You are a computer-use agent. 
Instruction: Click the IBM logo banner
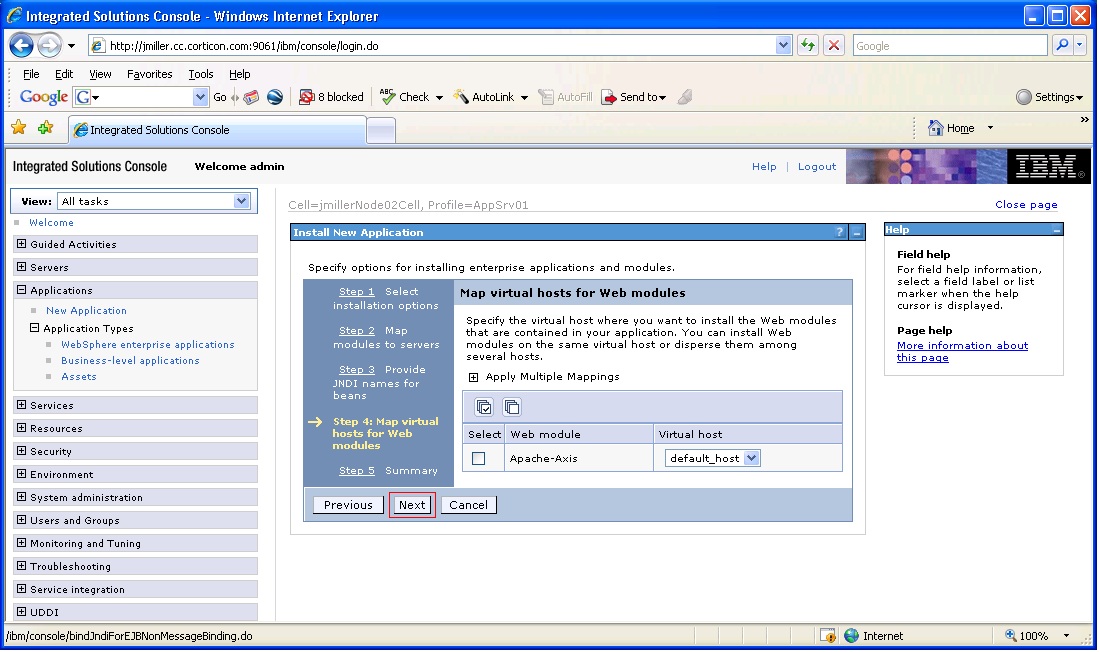click(1049, 166)
